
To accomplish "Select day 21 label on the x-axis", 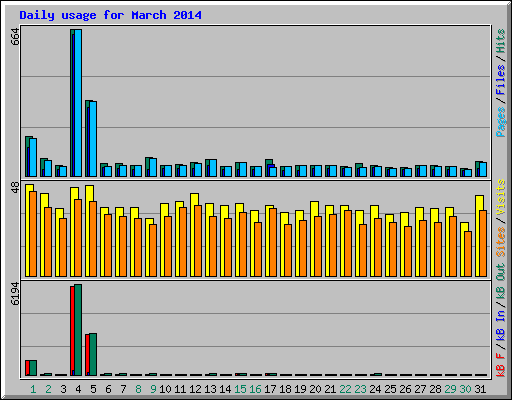I will 330,389.
